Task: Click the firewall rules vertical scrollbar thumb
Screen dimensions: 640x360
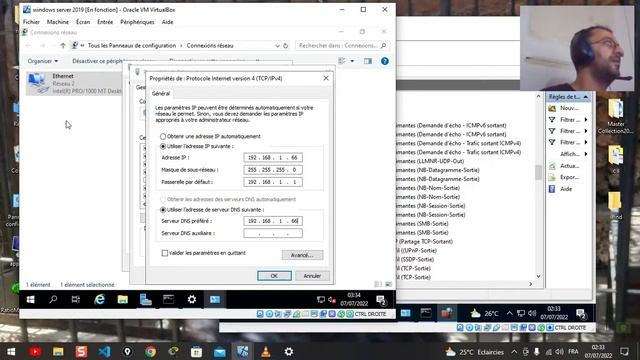Action: (x=538, y=173)
